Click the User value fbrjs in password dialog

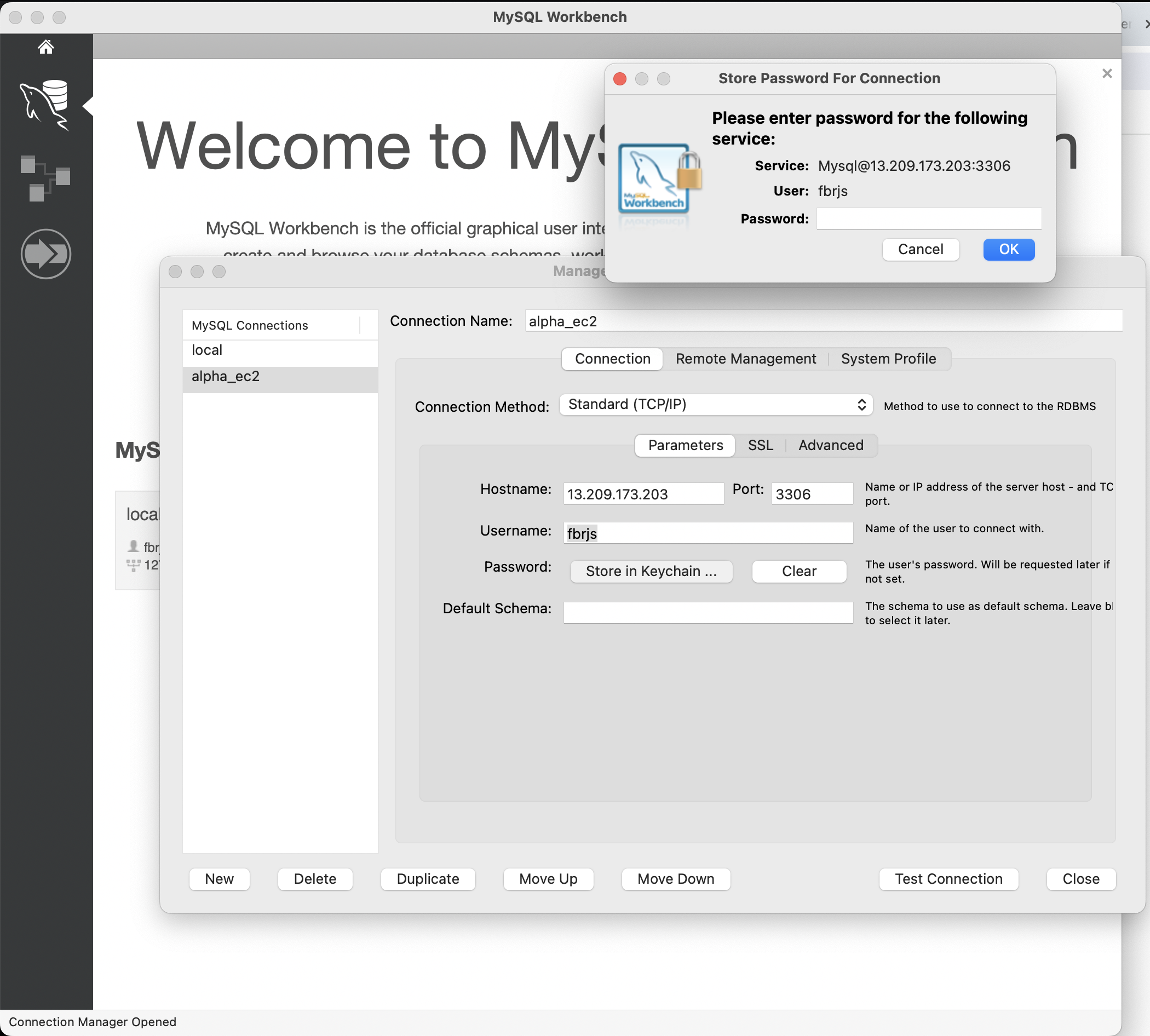coord(832,191)
